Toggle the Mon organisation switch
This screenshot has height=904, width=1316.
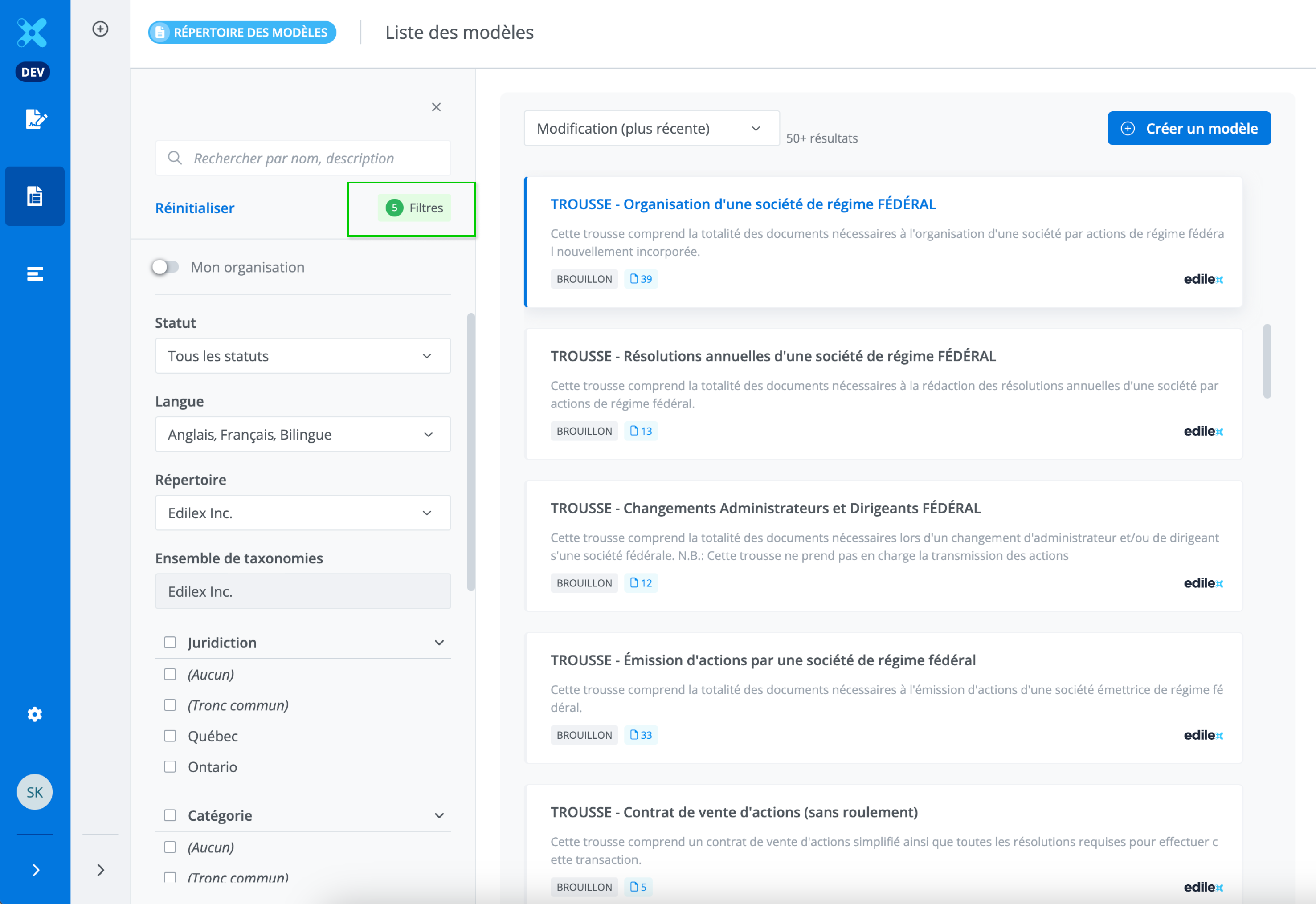pos(165,267)
